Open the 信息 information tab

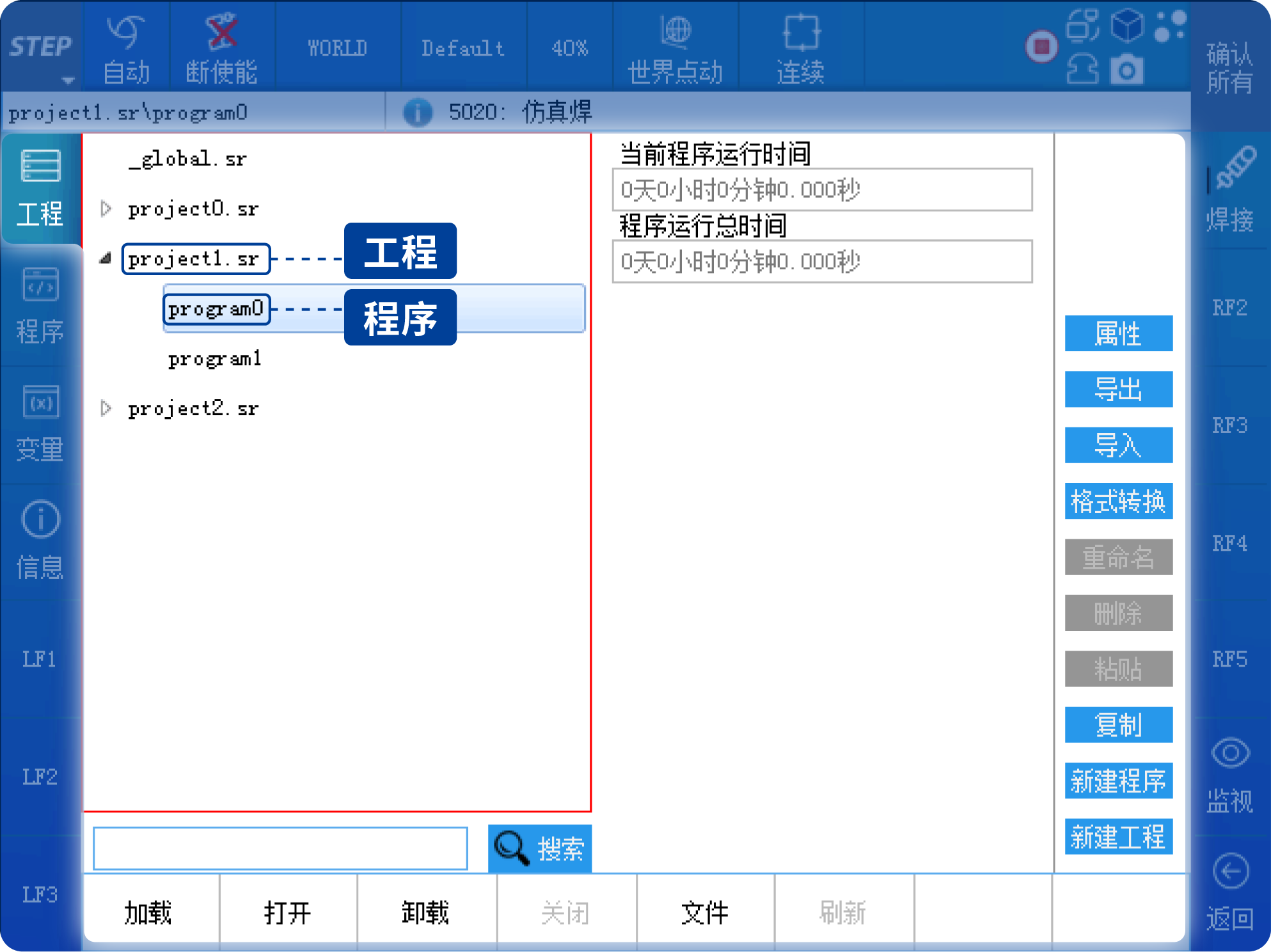41,541
